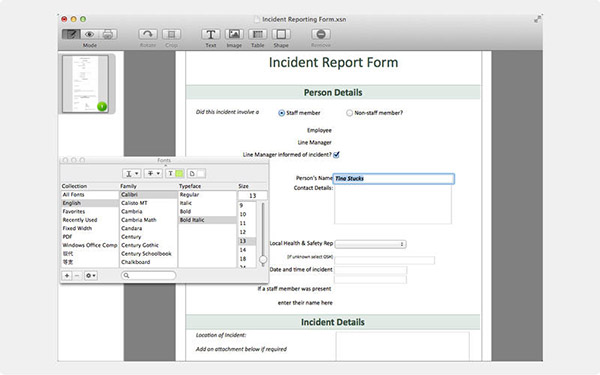The width and height of the screenshot is (600, 375).
Task: Select the Windows Office Comp collection
Action: click(x=90, y=245)
